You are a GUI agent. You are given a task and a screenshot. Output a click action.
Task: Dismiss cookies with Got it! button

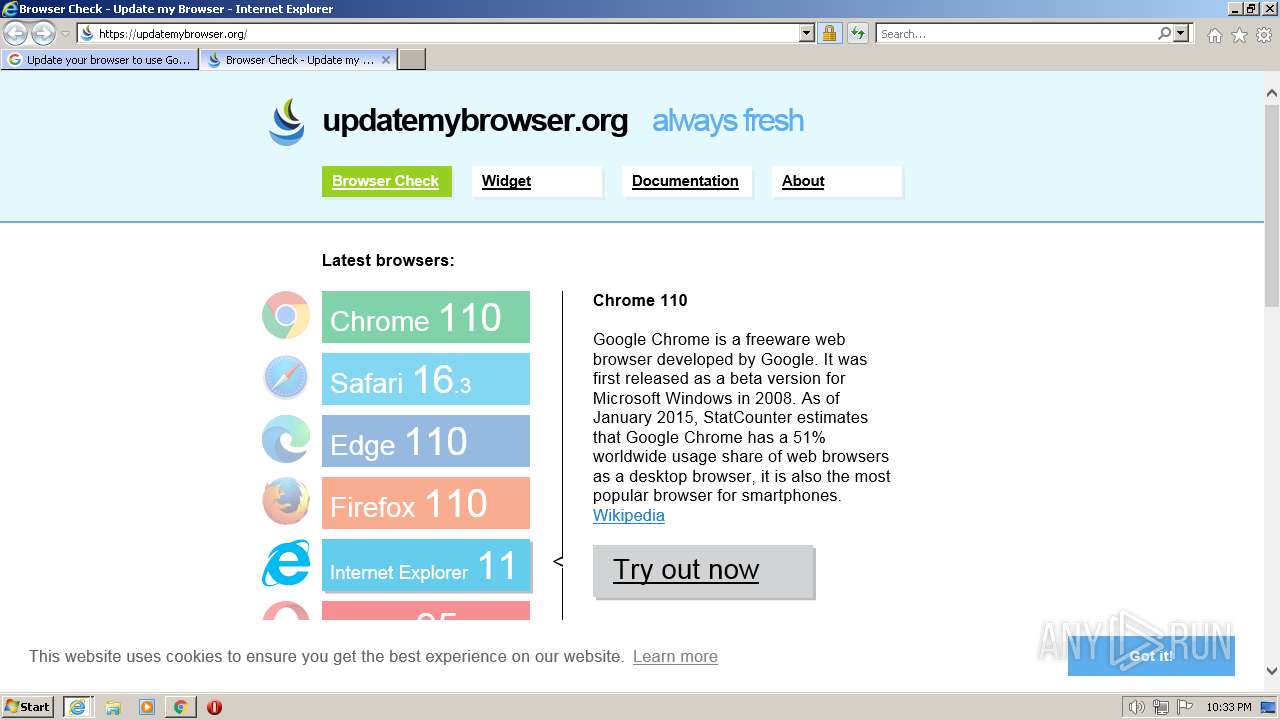pyautogui.click(x=1151, y=656)
